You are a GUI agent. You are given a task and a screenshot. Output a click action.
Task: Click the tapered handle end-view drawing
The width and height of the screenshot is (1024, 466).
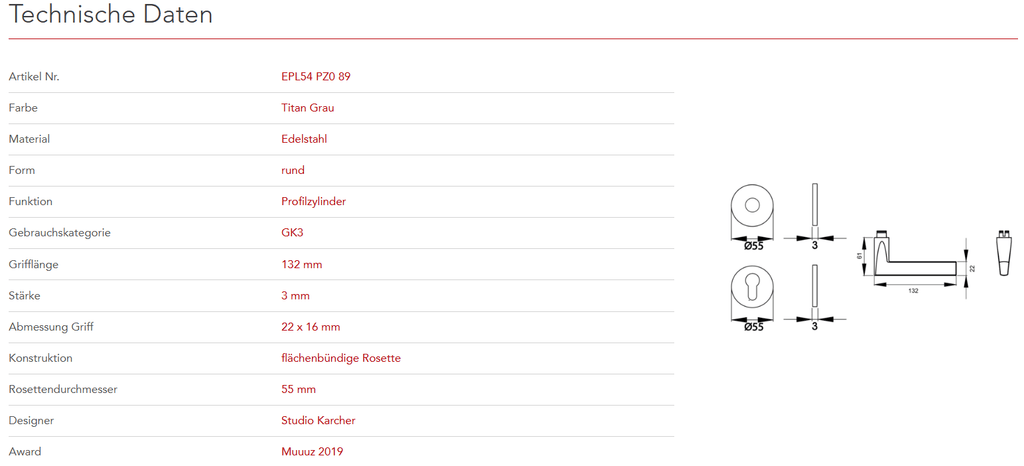pos(1002,255)
